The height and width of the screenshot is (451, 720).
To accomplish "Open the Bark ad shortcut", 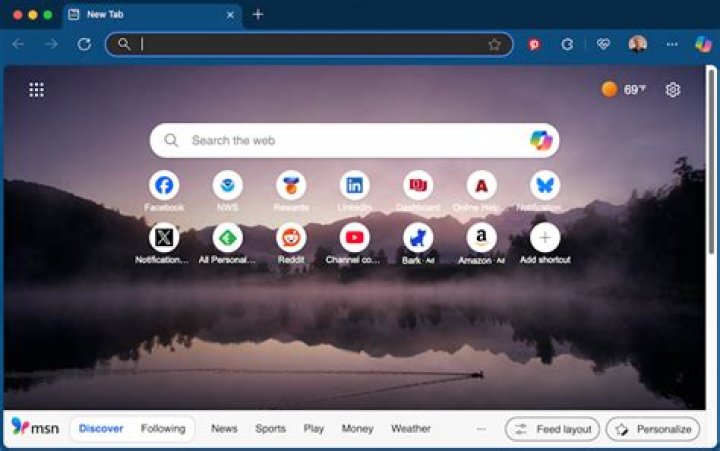I will tap(418, 238).
